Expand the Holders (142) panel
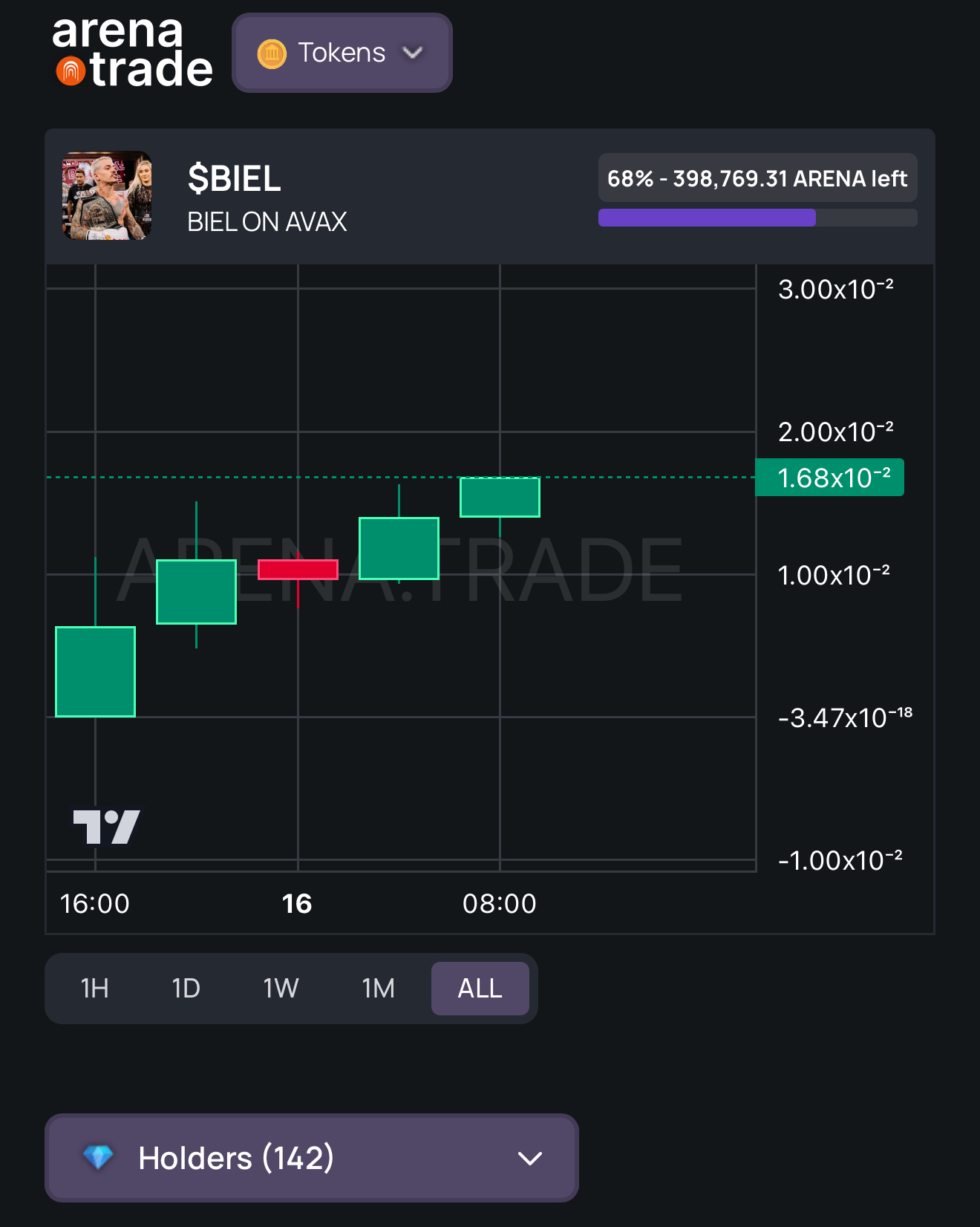 311,1157
